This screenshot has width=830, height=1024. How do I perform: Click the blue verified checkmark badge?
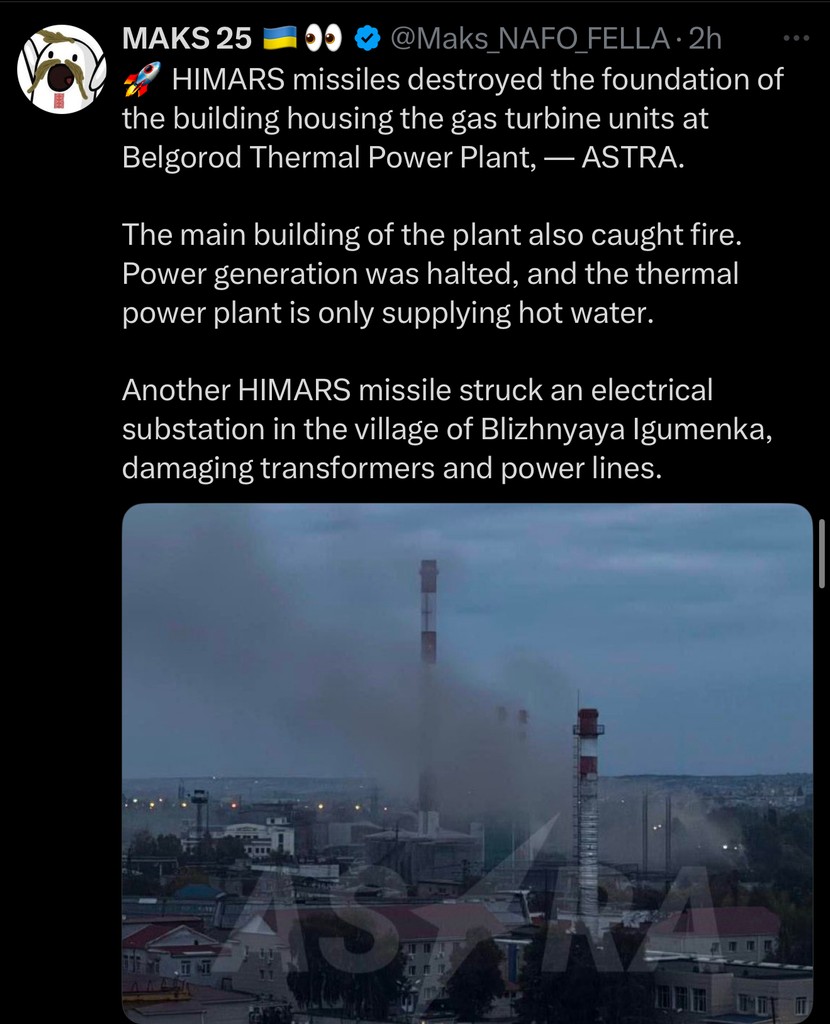(368, 39)
